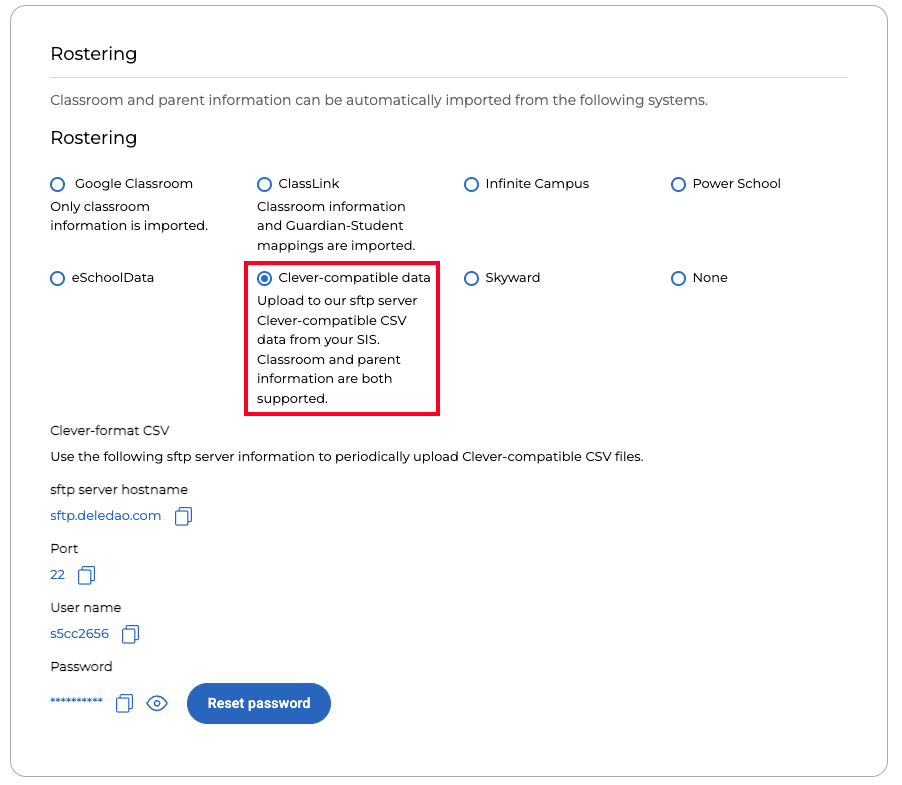Select eSchoolData rostering option
This screenshot has height=785, width=902.
(58, 279)
